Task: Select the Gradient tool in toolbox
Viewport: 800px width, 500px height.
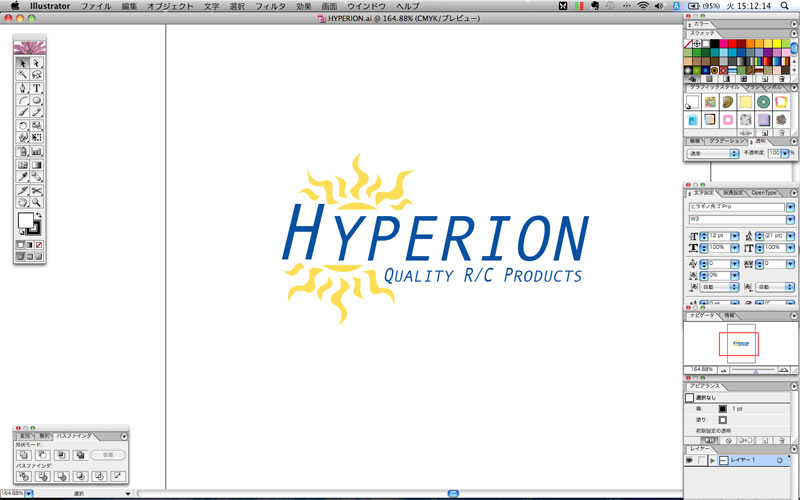Action: coord(36,165)
